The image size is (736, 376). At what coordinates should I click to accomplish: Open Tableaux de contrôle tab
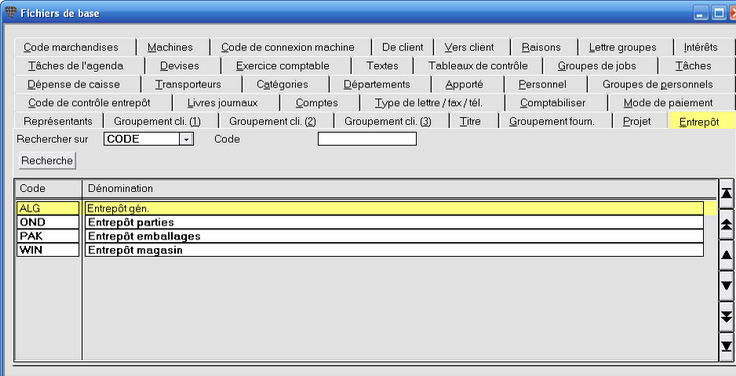(x=478, y=66)
